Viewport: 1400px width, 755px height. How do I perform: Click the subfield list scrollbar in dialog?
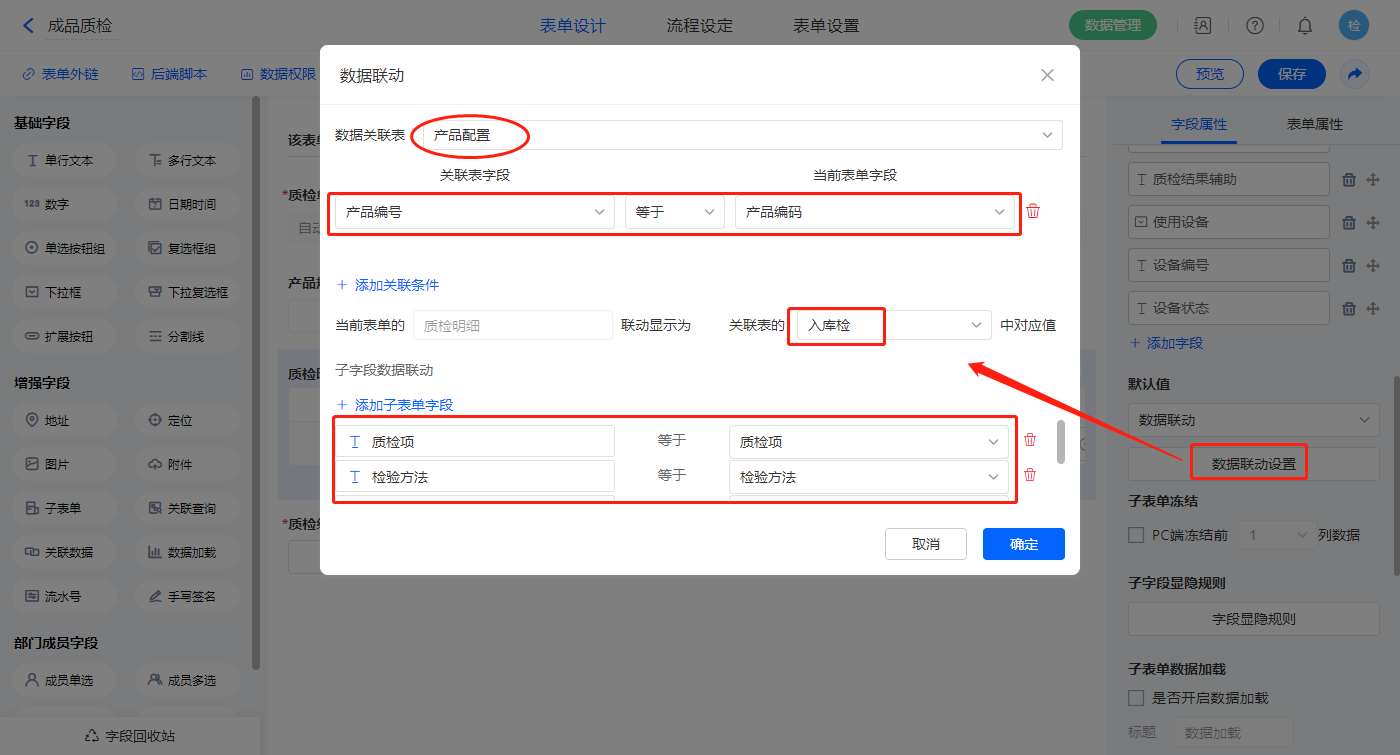(1061, 442)
